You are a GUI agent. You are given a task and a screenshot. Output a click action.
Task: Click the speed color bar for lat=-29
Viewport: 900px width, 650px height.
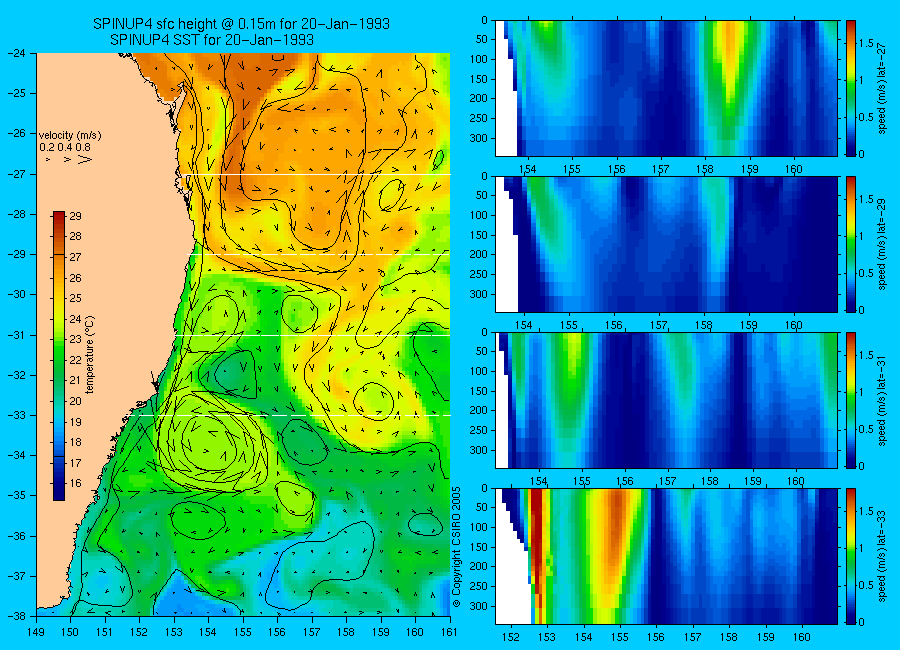(851, 244)
